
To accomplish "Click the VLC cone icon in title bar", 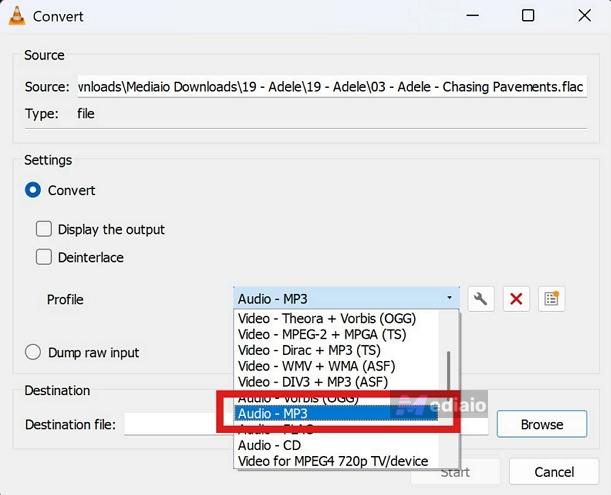I will [x=17, y=16].
